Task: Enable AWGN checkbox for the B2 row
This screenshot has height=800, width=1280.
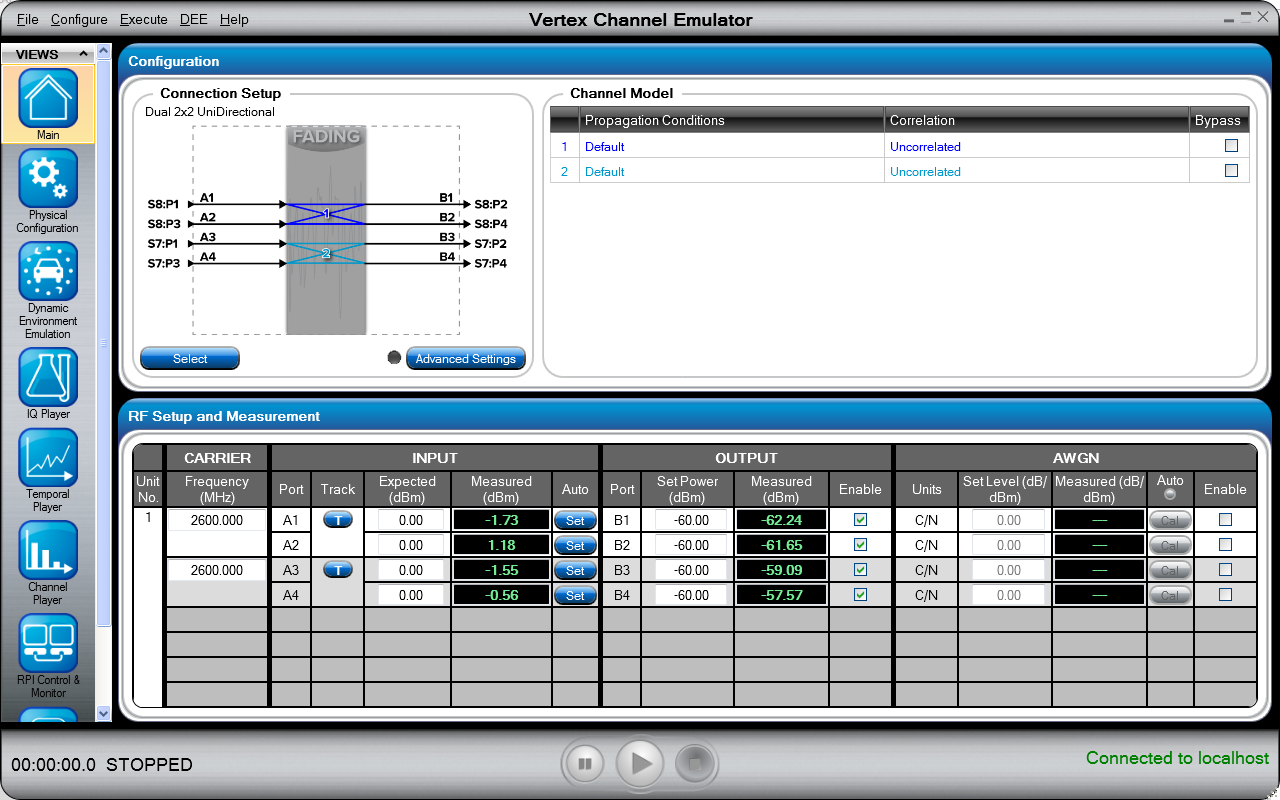Action: pyautogui.click(x=1225, y=545)
